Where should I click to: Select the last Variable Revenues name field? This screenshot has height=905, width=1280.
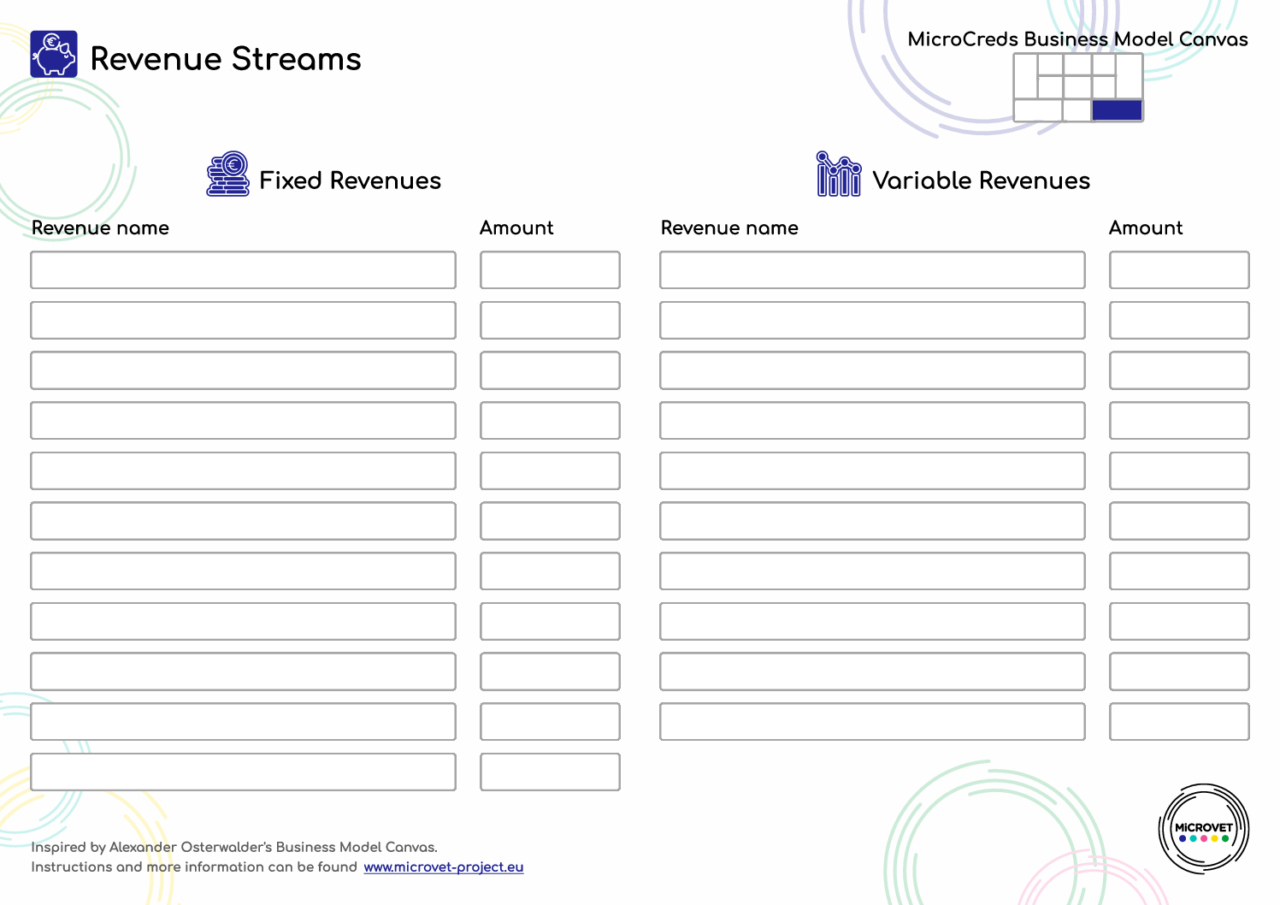(872, 721)
